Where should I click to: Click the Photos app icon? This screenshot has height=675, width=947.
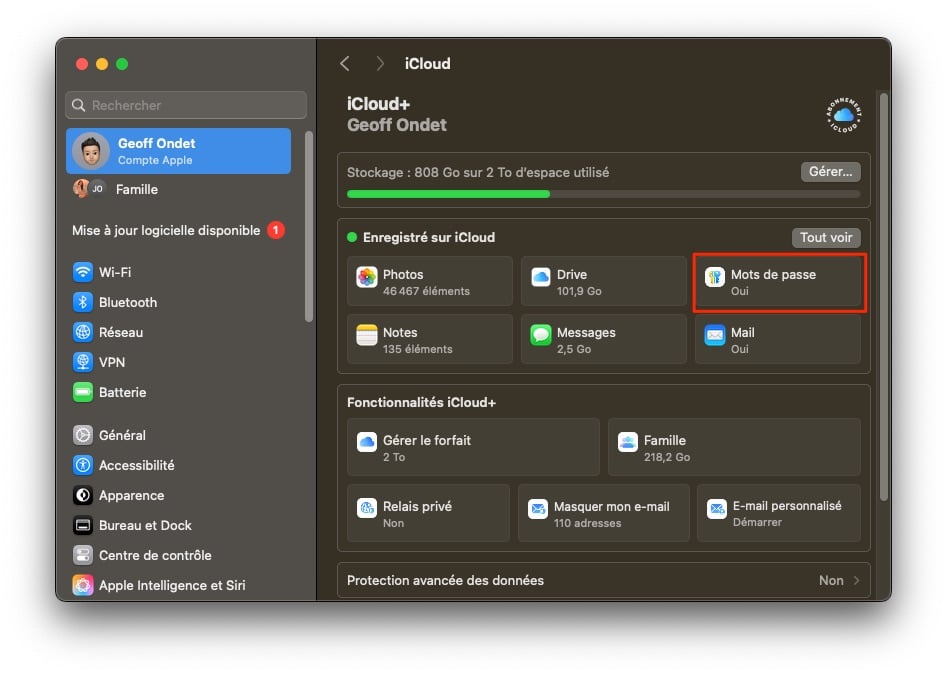367,277
